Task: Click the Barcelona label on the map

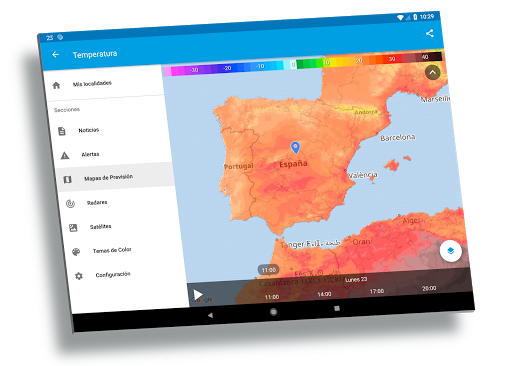Action: [398, 137]
